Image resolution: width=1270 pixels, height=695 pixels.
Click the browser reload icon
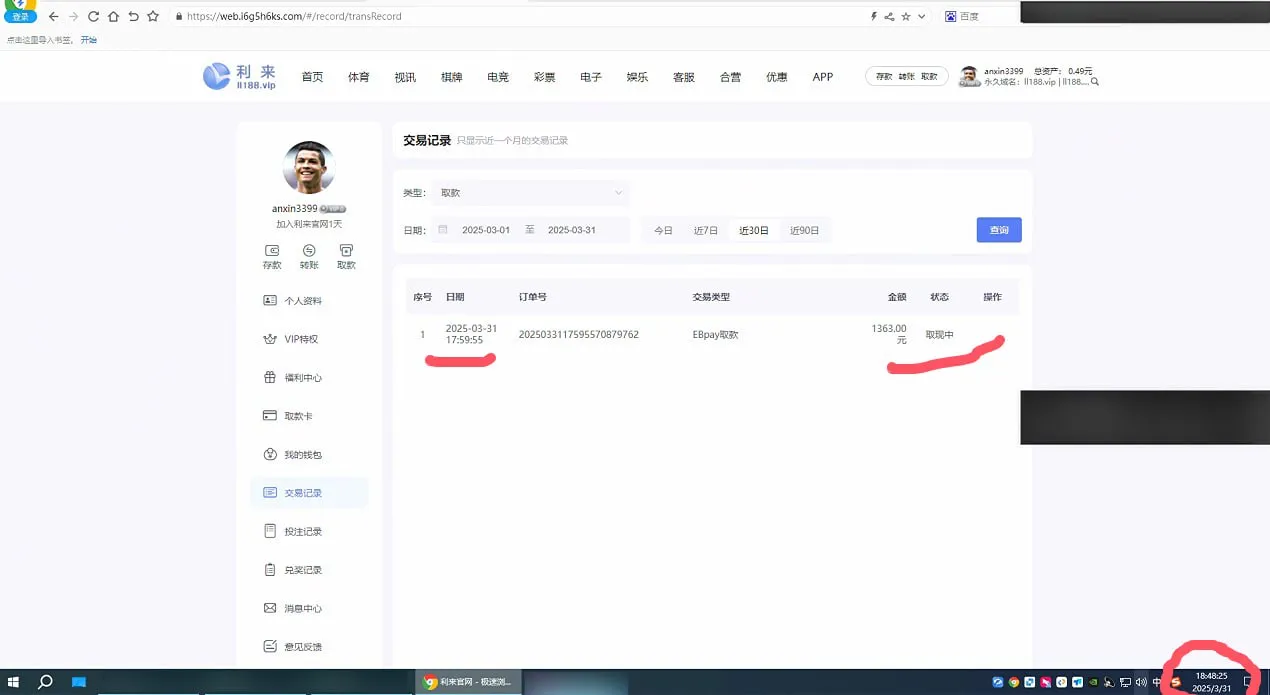93,17
